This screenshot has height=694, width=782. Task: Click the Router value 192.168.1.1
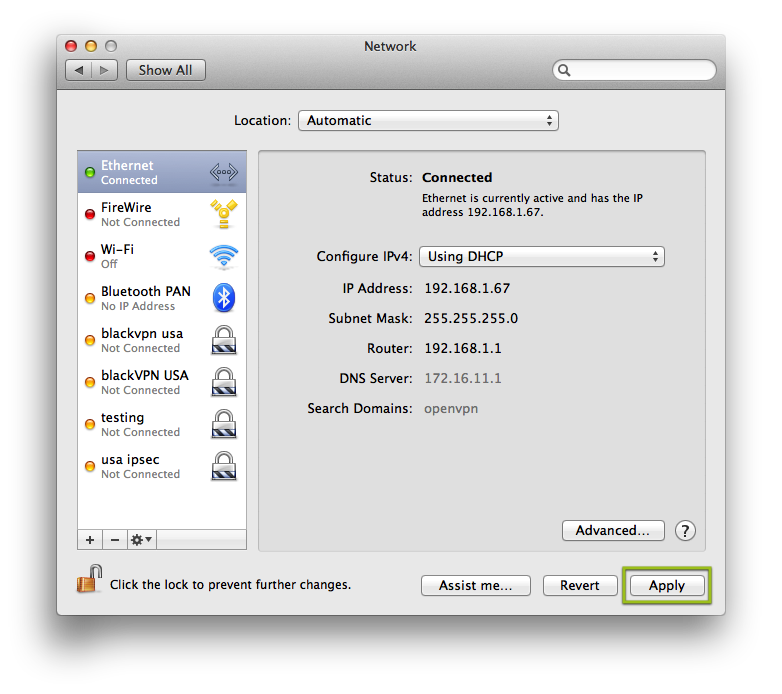coord(463,348)
